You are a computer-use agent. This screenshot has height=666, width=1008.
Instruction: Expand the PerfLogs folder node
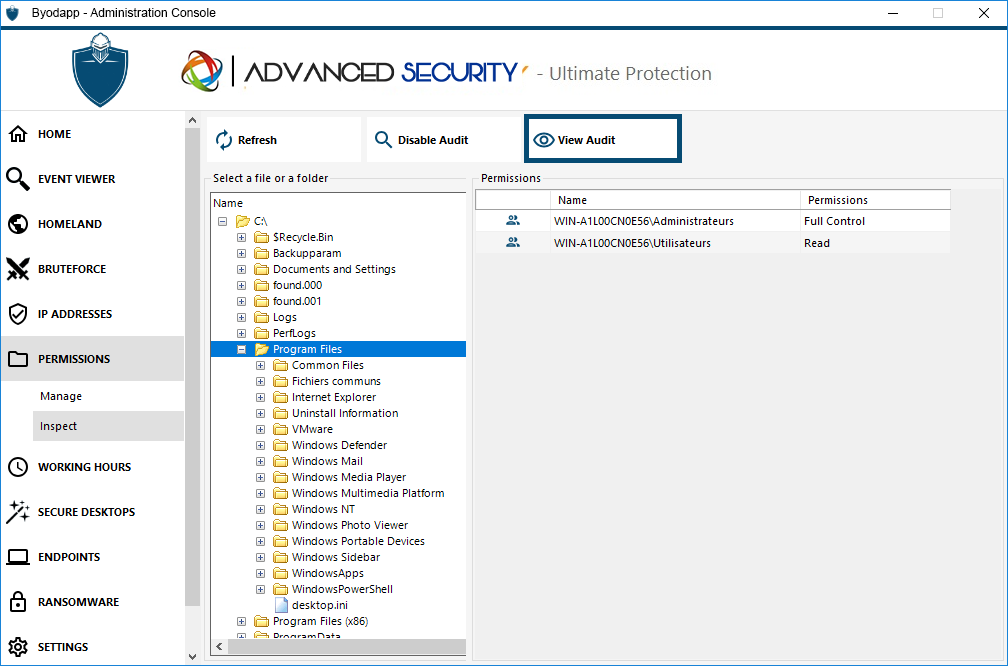(242, 333)
